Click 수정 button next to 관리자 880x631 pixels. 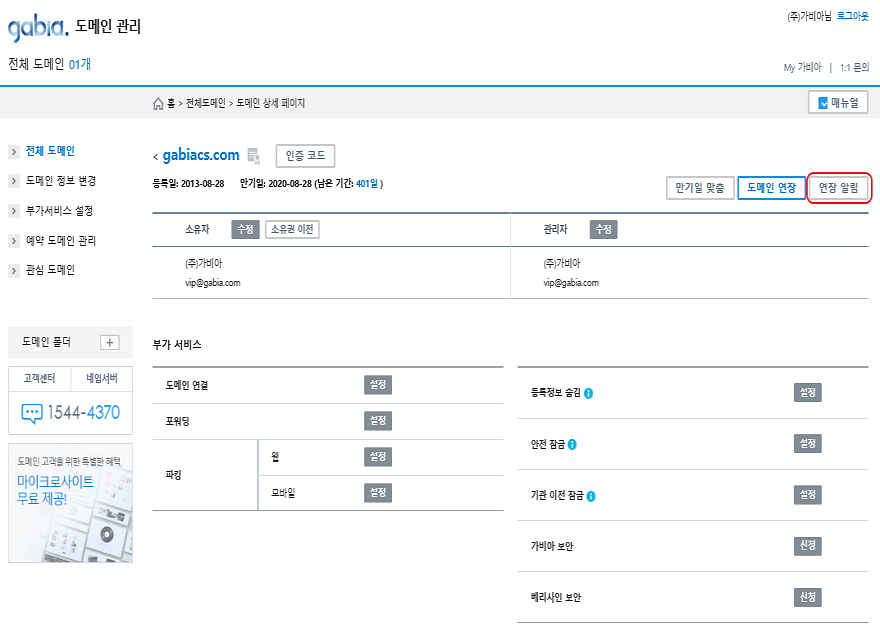603,229
